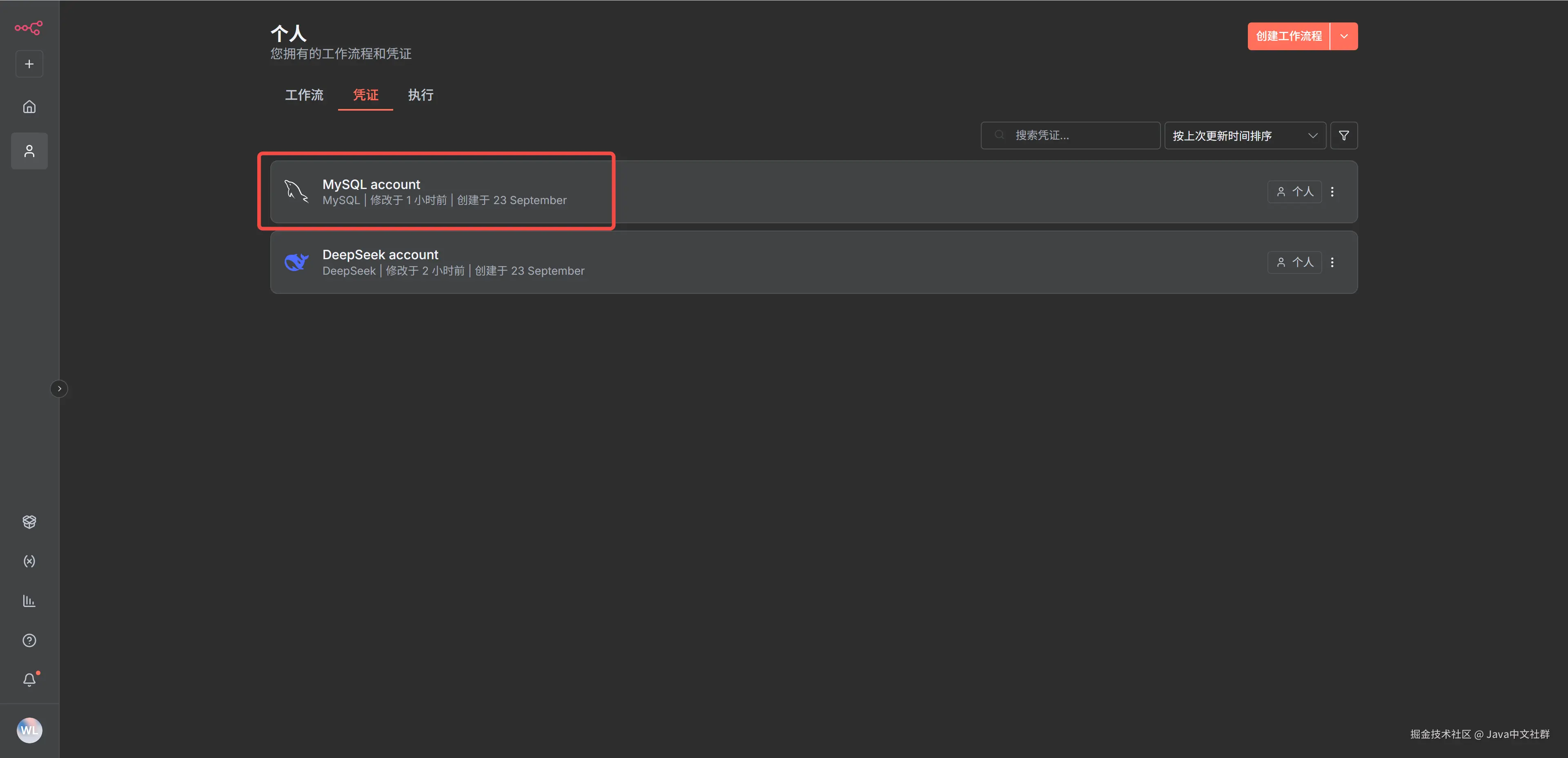Open the Personal user sidebar icon
This screenshot has width=1568, height=758.
click(x=29, y=151)
